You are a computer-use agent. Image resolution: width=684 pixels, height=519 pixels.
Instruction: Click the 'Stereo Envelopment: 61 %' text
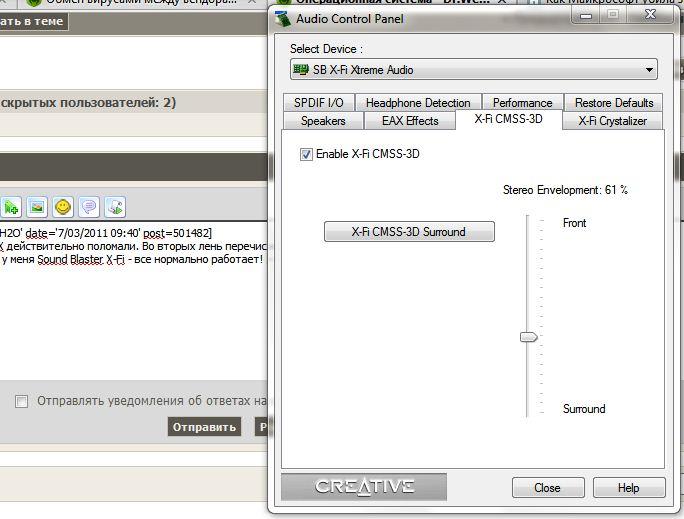click(x=565, y=190)
